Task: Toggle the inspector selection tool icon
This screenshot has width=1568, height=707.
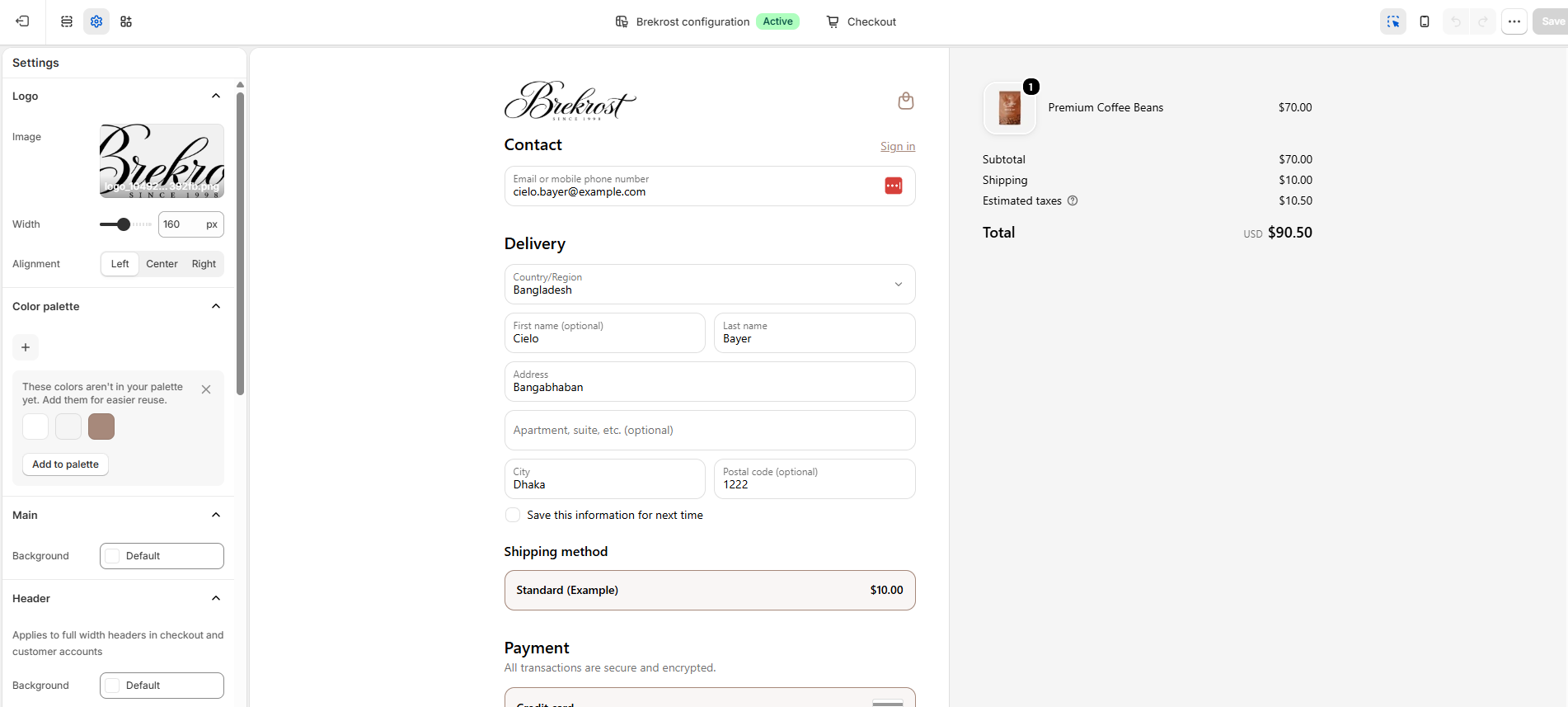Action: point(1393,21)
